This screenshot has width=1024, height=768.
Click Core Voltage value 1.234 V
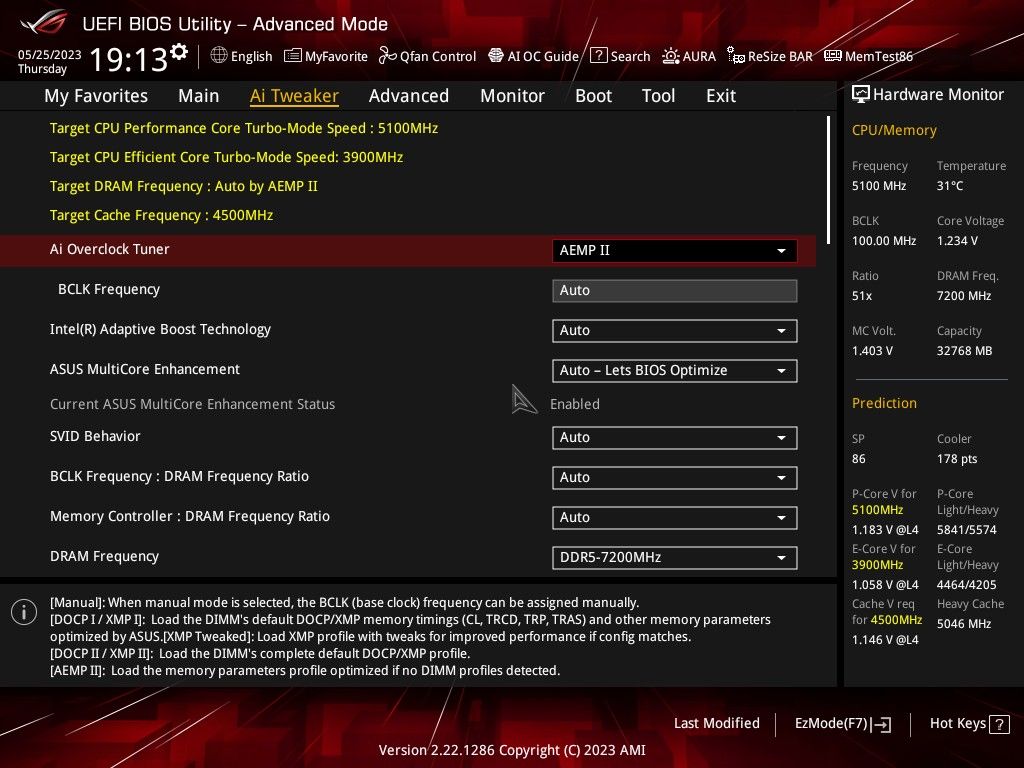point(957,241)
